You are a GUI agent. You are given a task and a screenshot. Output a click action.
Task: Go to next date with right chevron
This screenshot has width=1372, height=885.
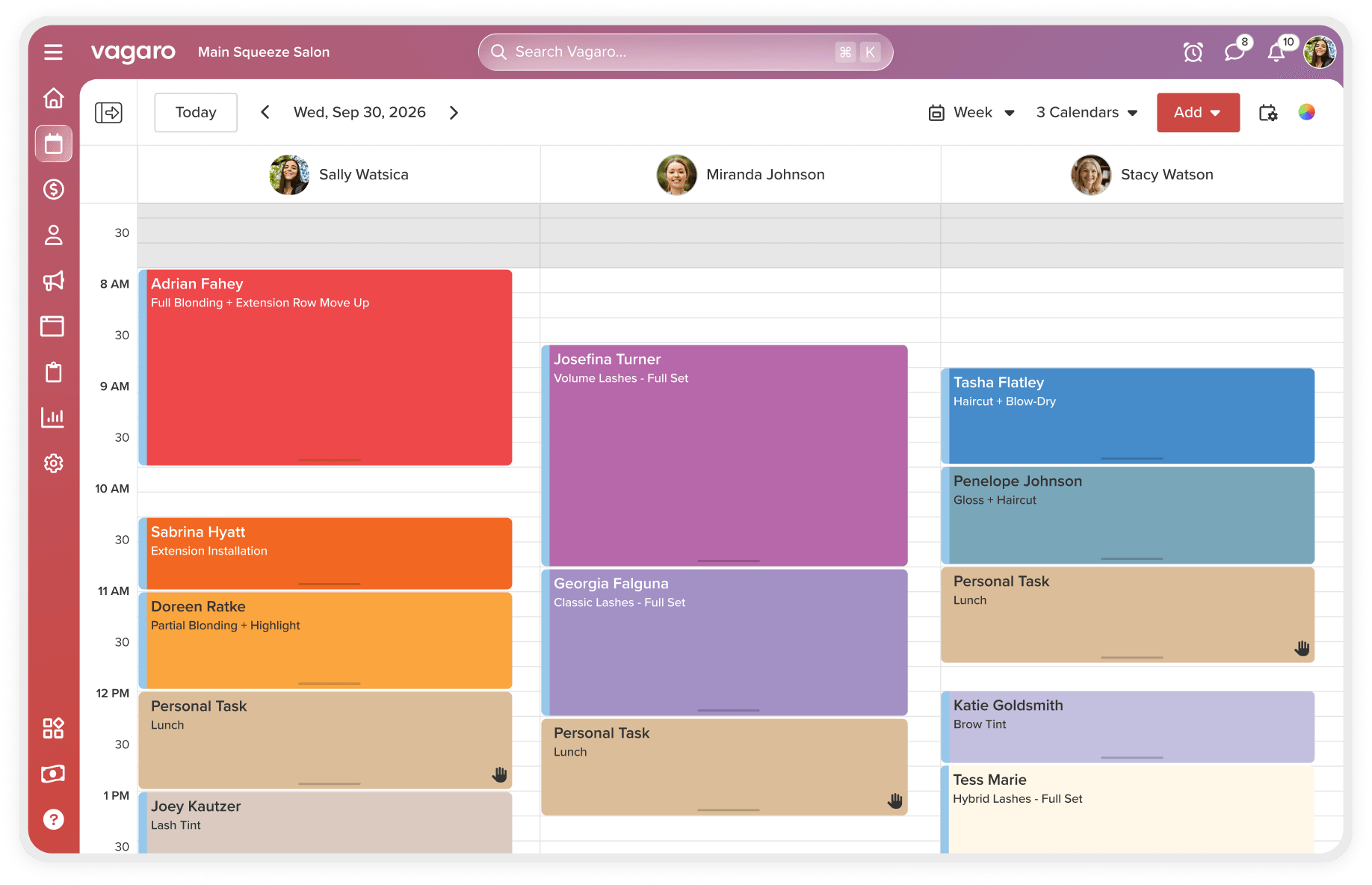point(454,113)
